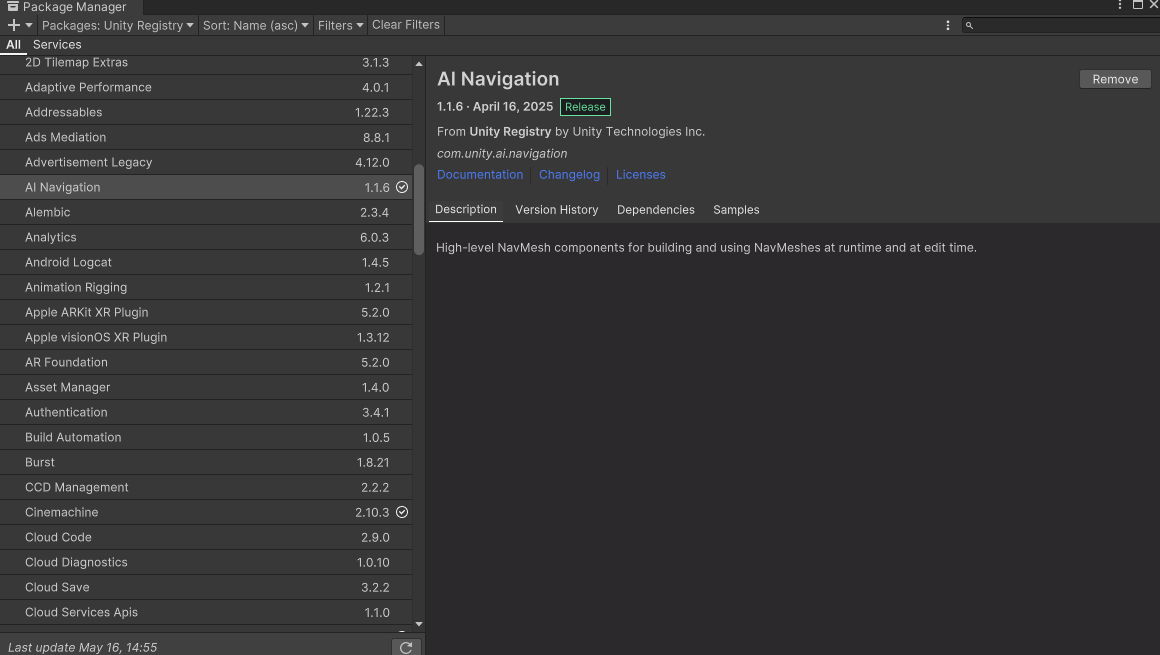Screen dimensions: 1160x655
Task: Click installed checkmark icon on AI Navigation
Action: click(402, 187)
